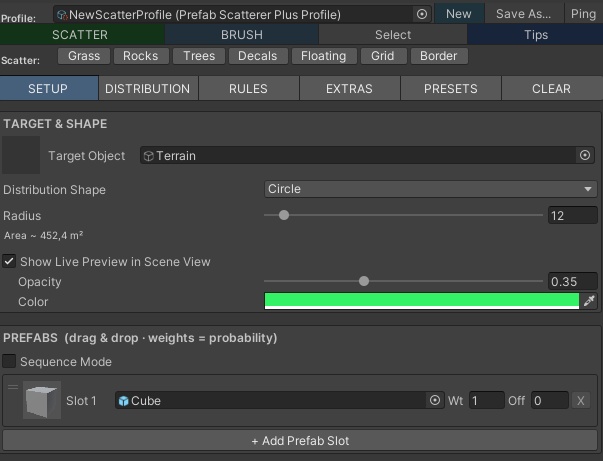The height and width of the screenshot is (461, 603).
Task: Click the Radius slider handle
Action: click(284, 215)
